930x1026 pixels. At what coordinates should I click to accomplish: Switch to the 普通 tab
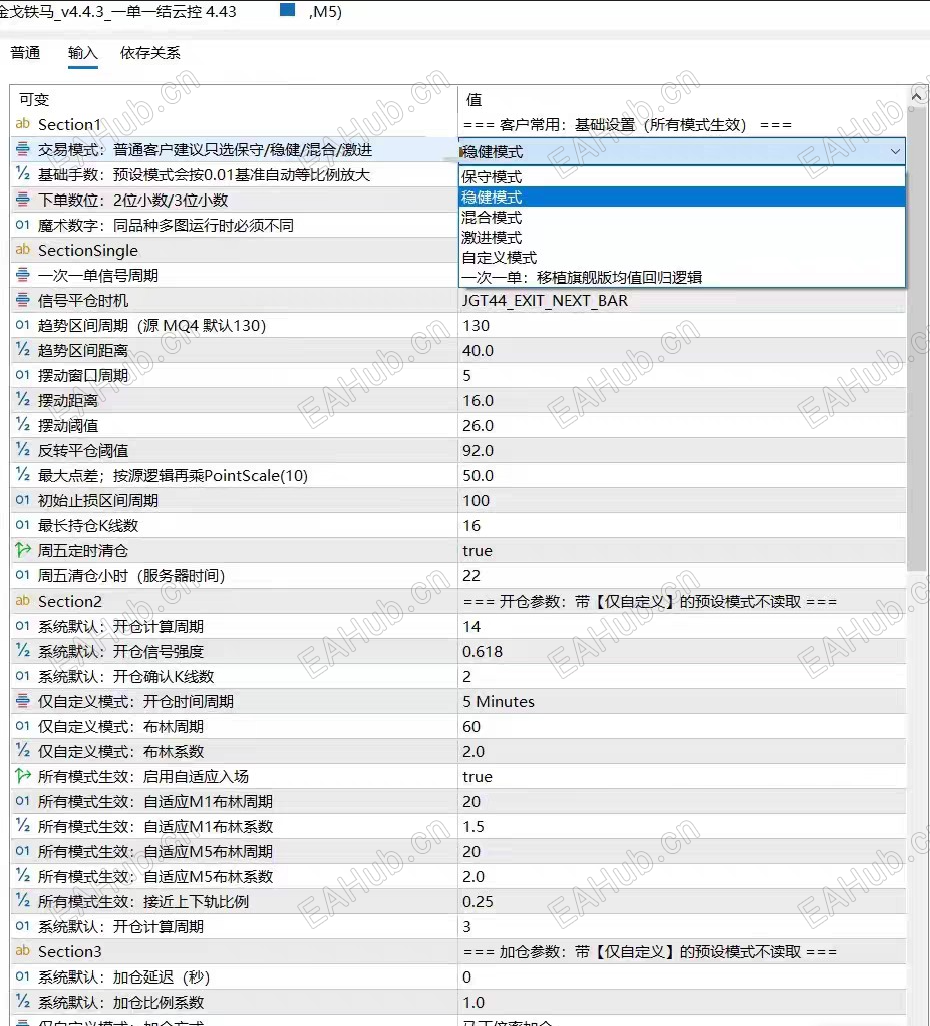[26, 53]
